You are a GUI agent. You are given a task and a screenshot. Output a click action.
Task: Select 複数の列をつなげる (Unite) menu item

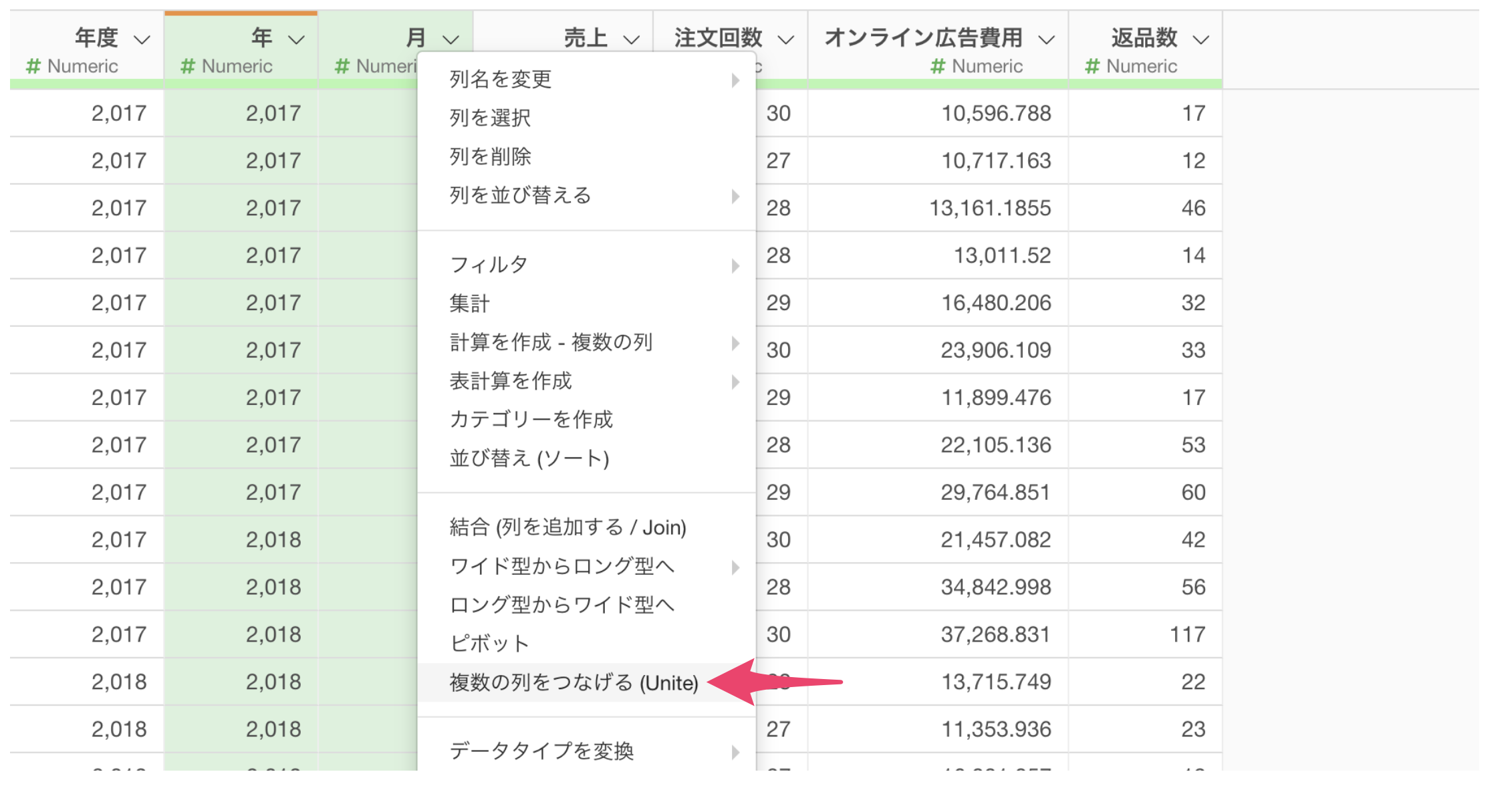pyautogui.click(x=574, y=682)
